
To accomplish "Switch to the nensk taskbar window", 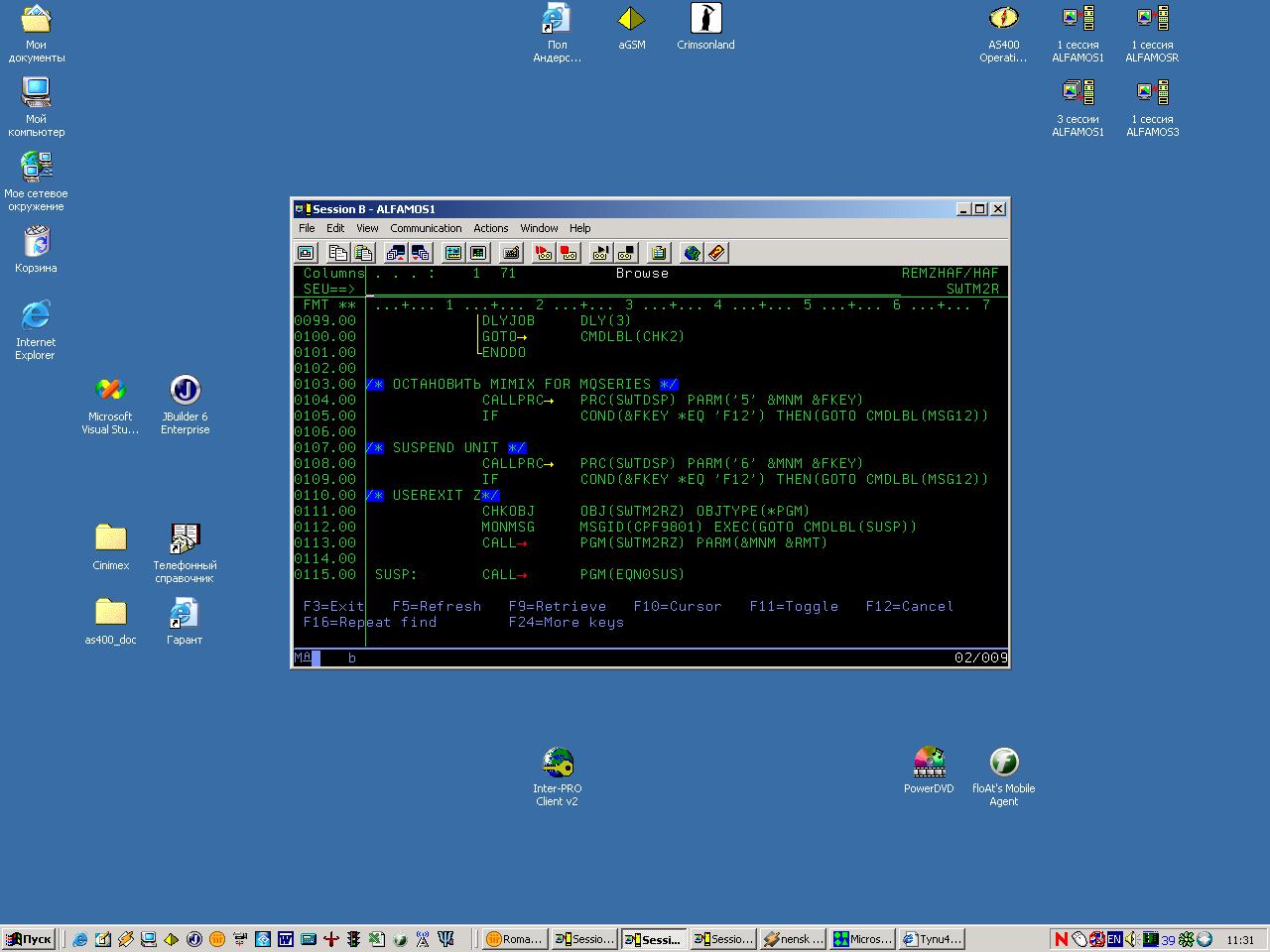I will click(794, 939).
